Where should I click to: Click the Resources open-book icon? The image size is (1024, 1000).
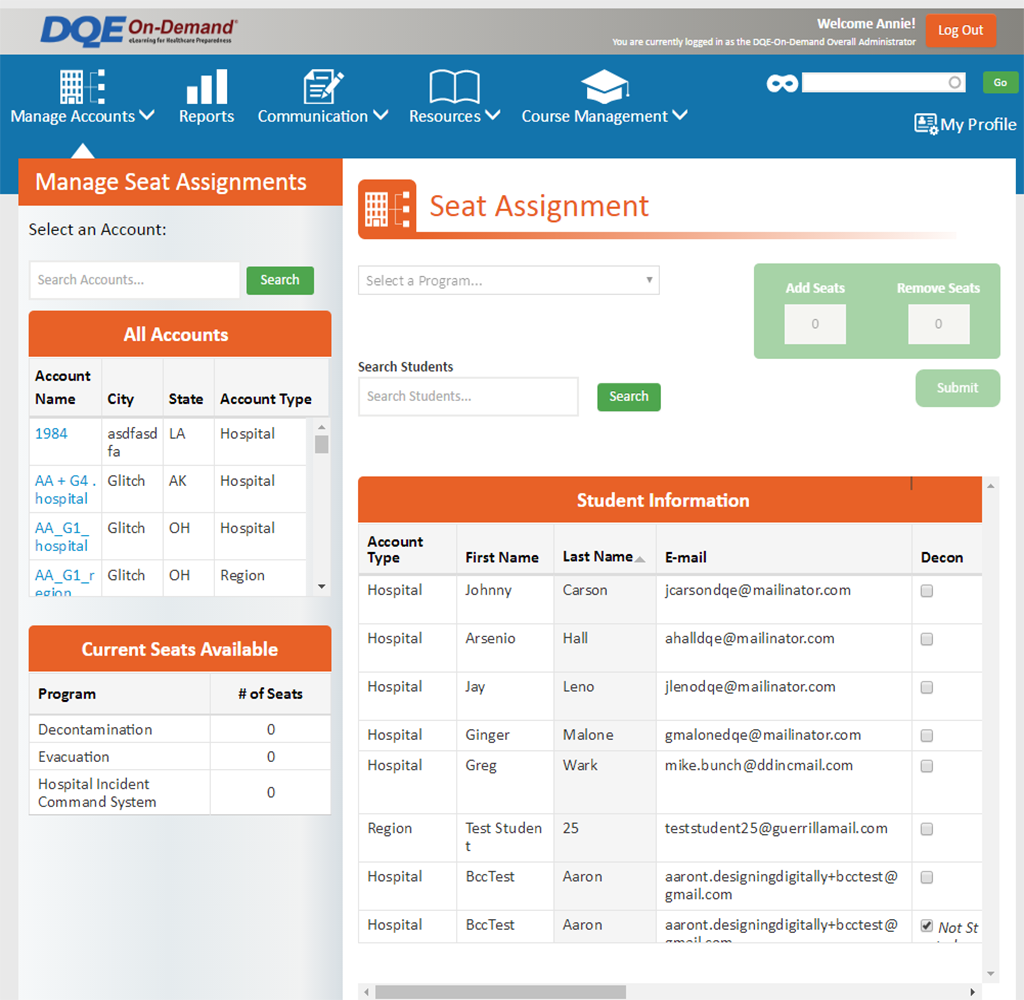tap(454, 88)
